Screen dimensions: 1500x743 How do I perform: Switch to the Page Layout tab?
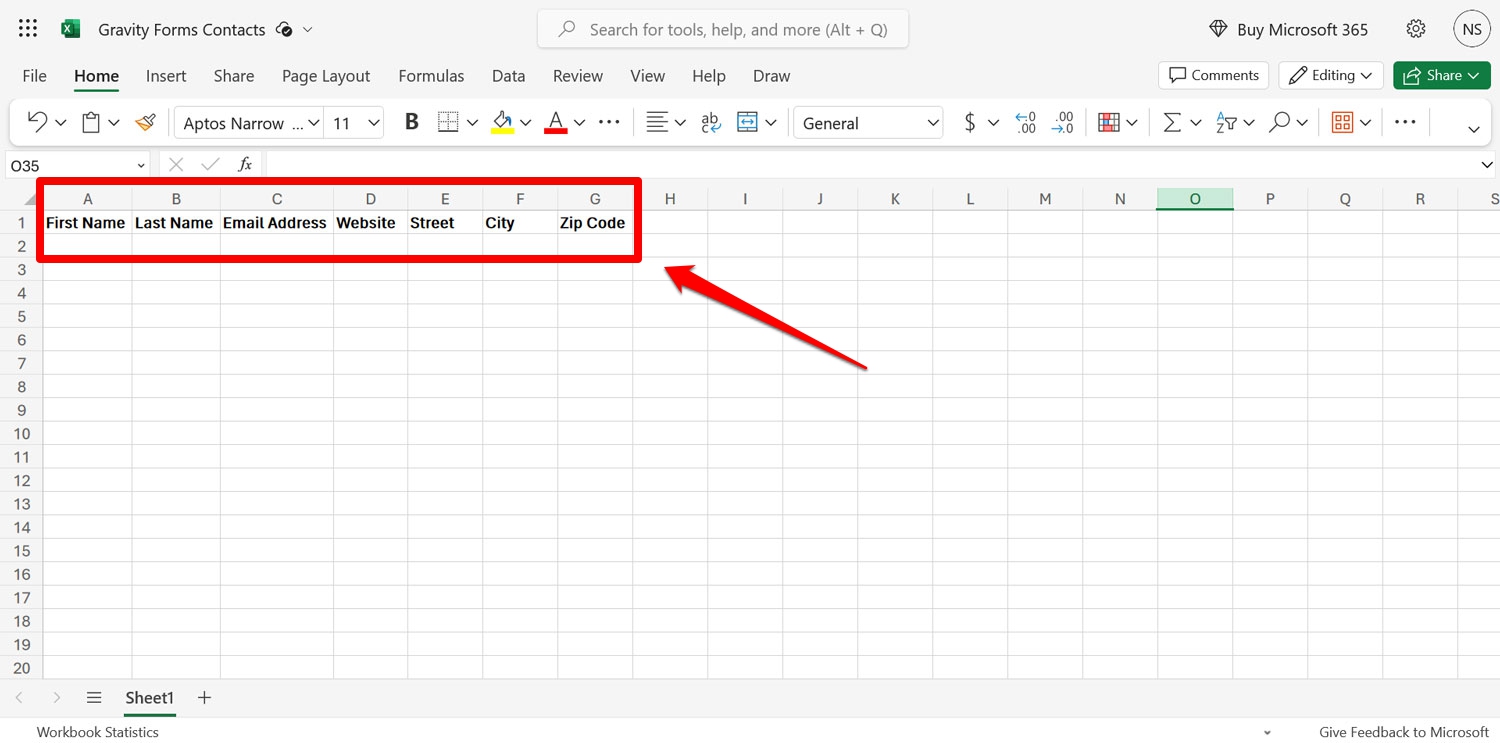pos(326,76)
